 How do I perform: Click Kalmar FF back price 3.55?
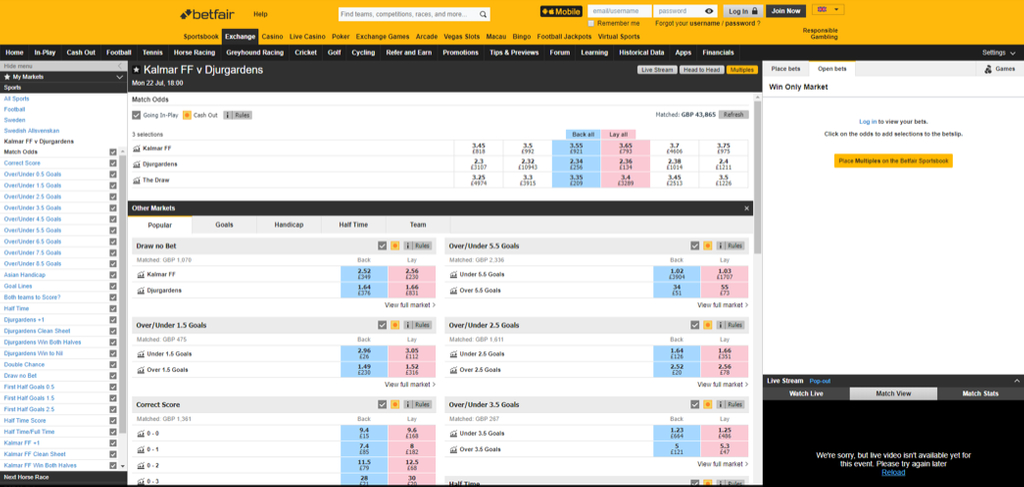click(576, 148)
